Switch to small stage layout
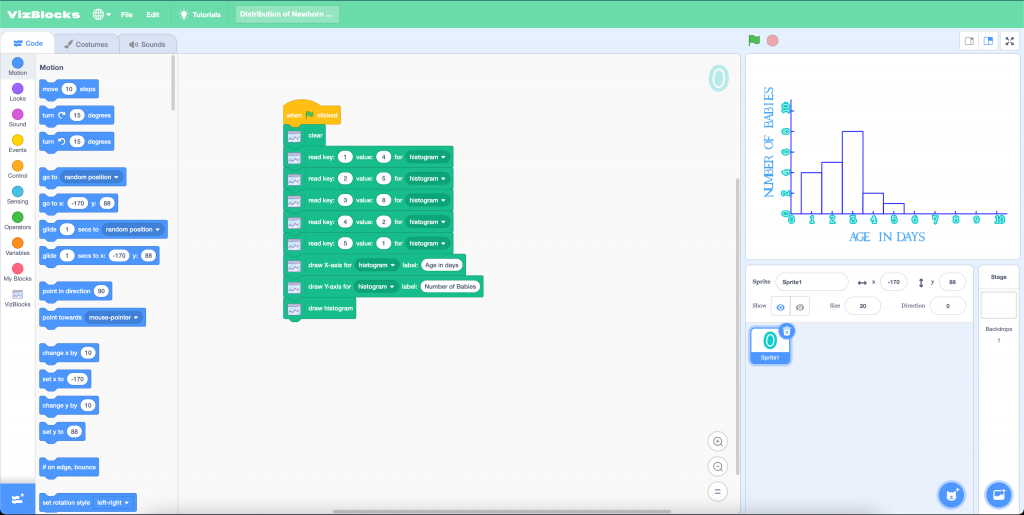This screenshot has height=515, width=1024. pos(968,41)
